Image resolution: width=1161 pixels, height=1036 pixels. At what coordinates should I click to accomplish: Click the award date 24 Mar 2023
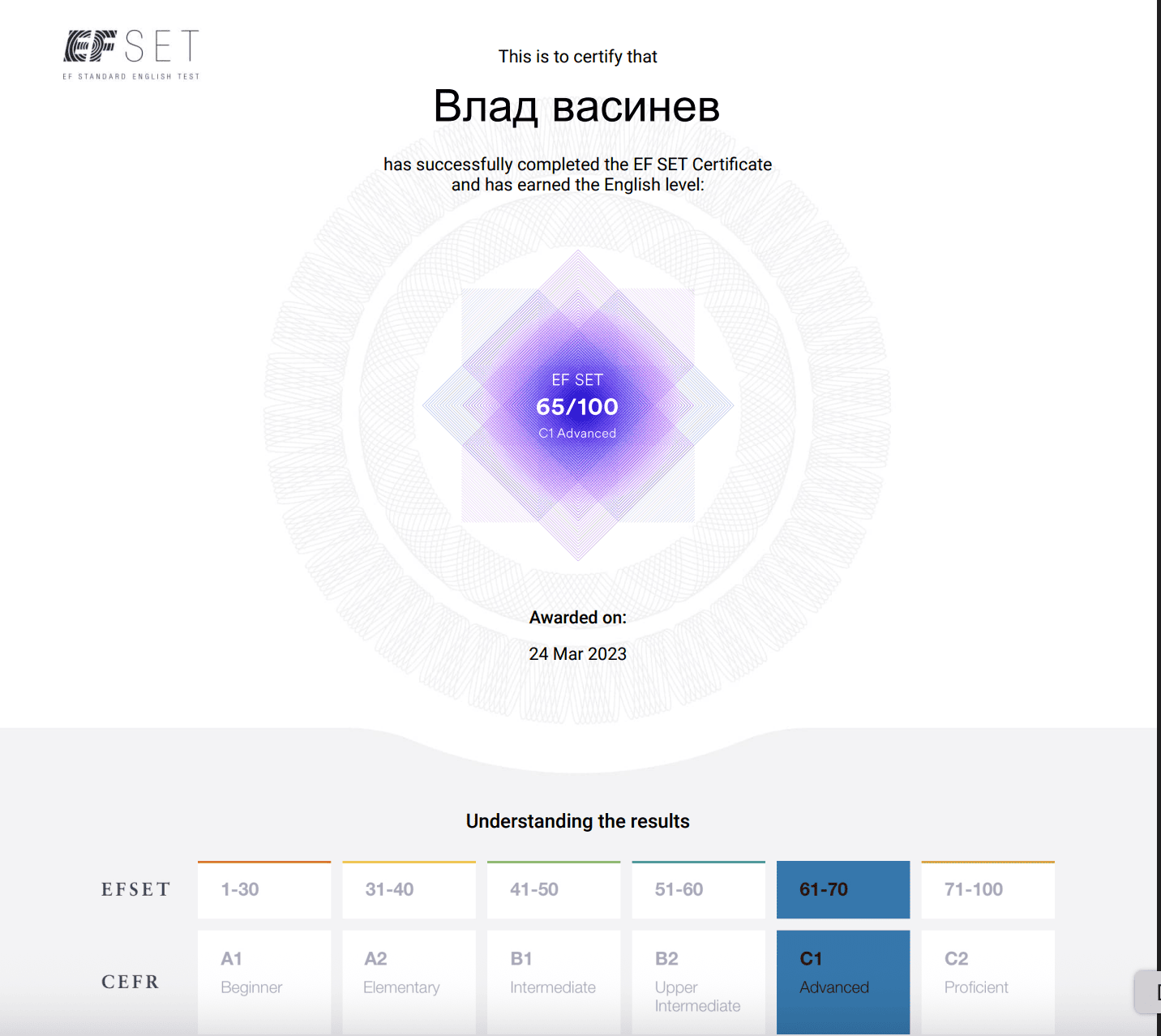[577, 653]
